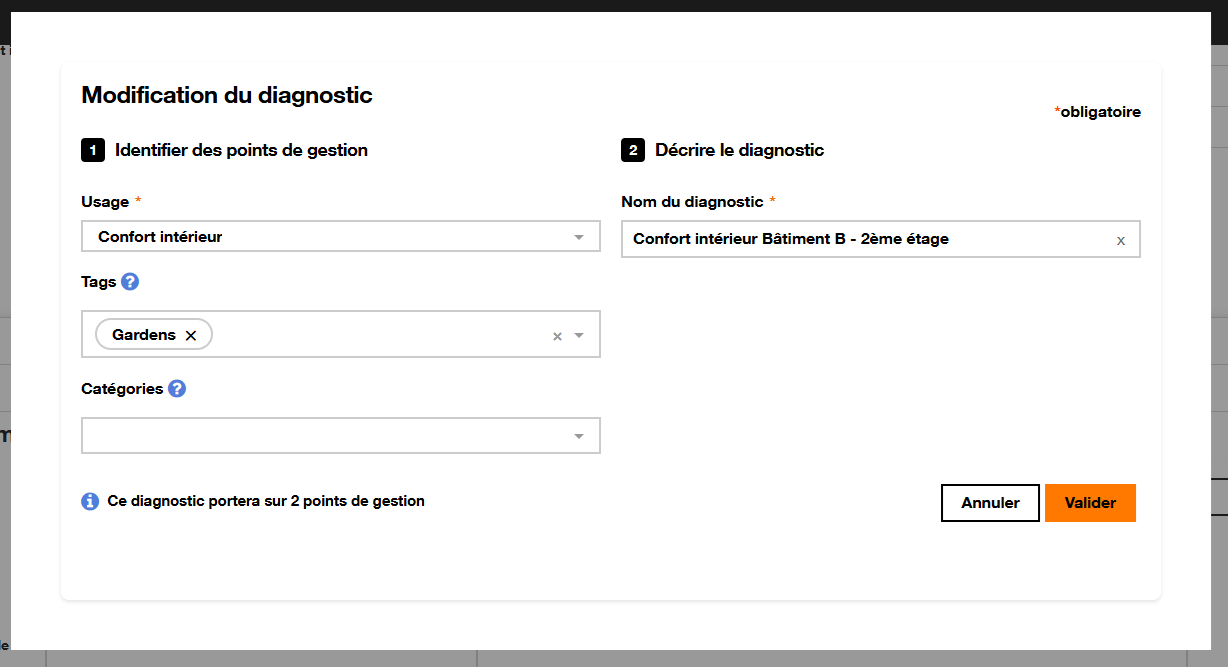Screen dimensions: 1228x667
Task: Click the step 1 number badge
Action: [x=93, y=149]
